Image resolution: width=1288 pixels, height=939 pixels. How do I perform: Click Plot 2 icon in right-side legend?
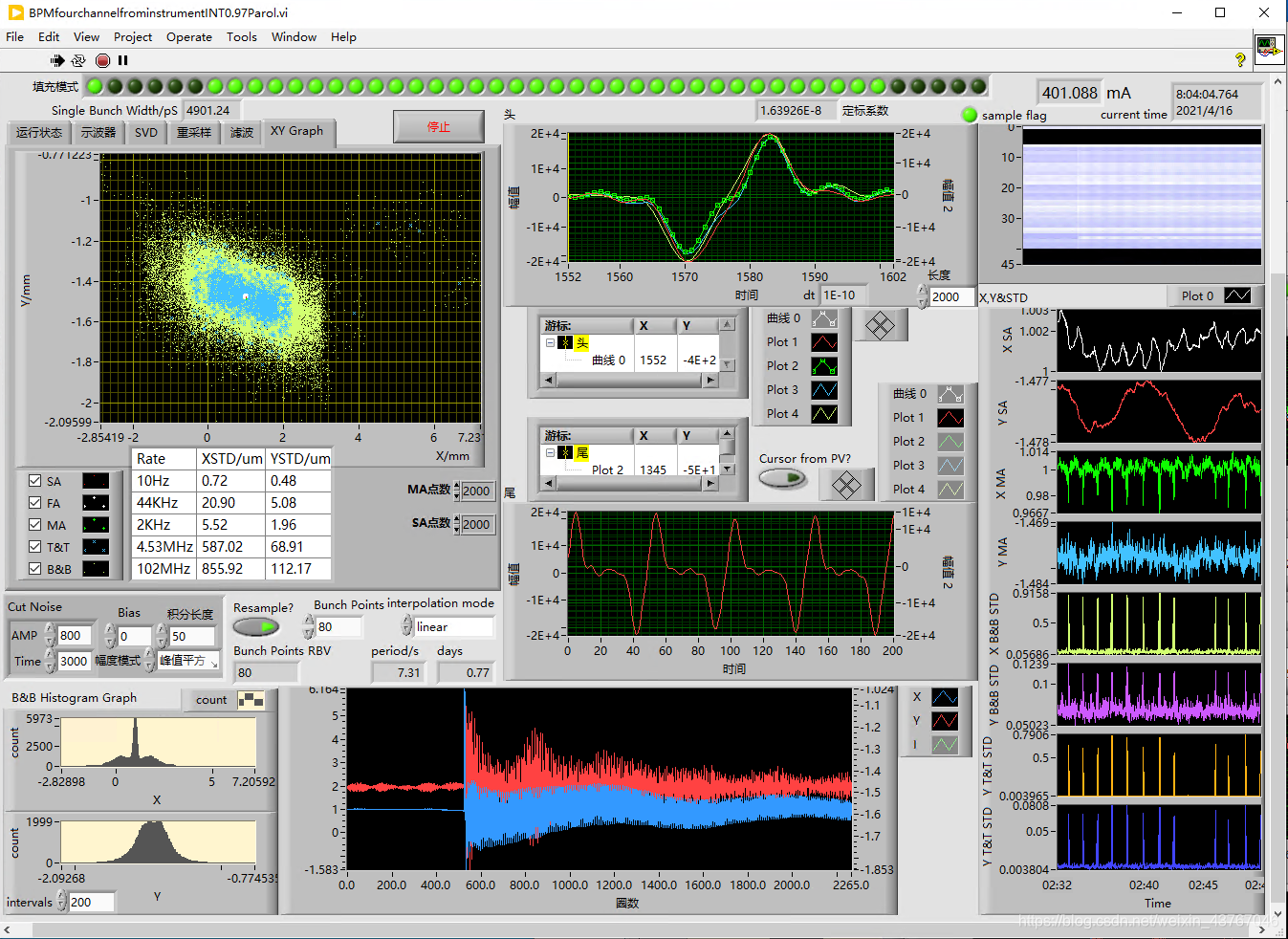(950, 442)
